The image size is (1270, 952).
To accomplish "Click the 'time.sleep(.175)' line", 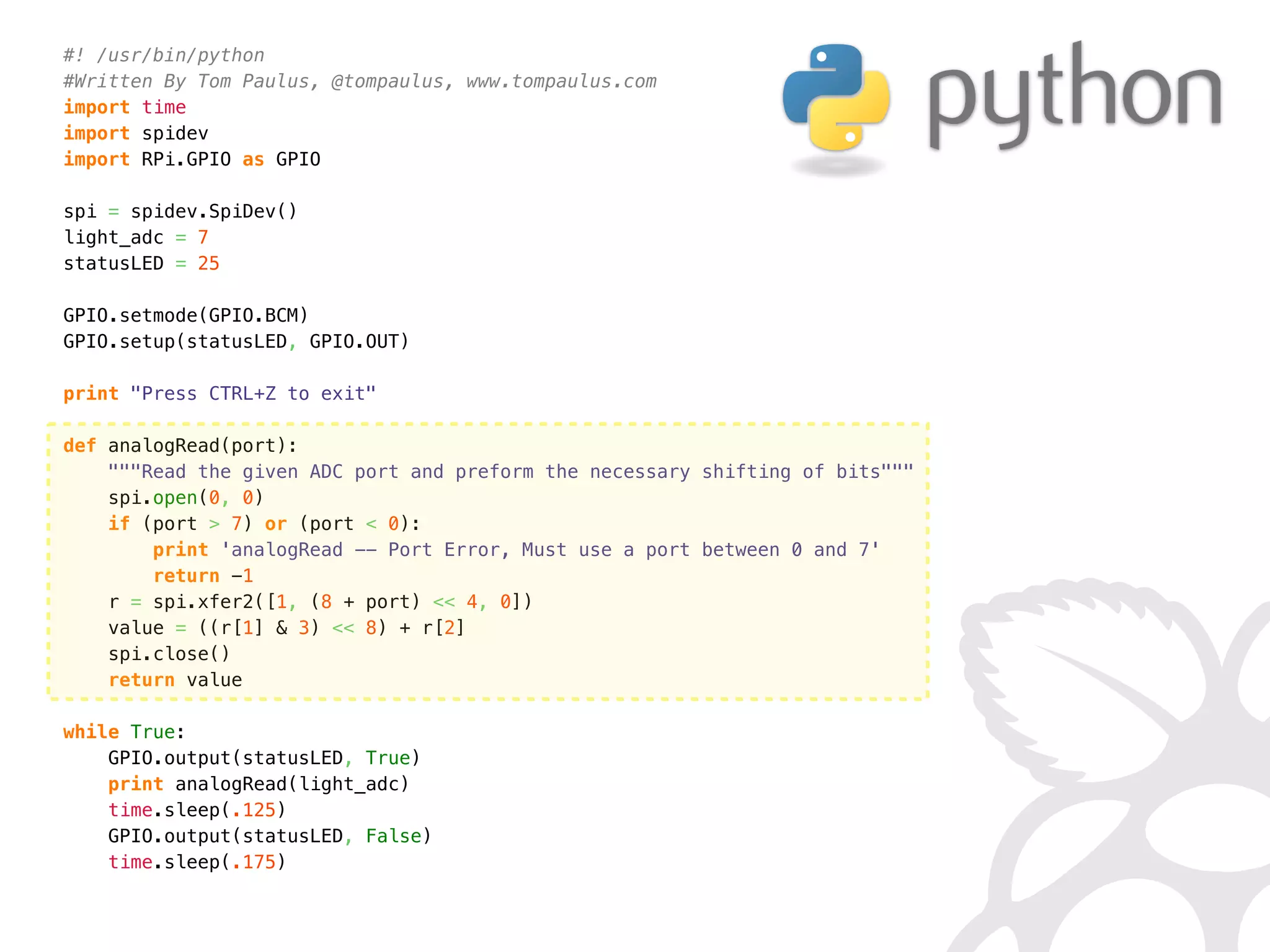I will [197, 862].
